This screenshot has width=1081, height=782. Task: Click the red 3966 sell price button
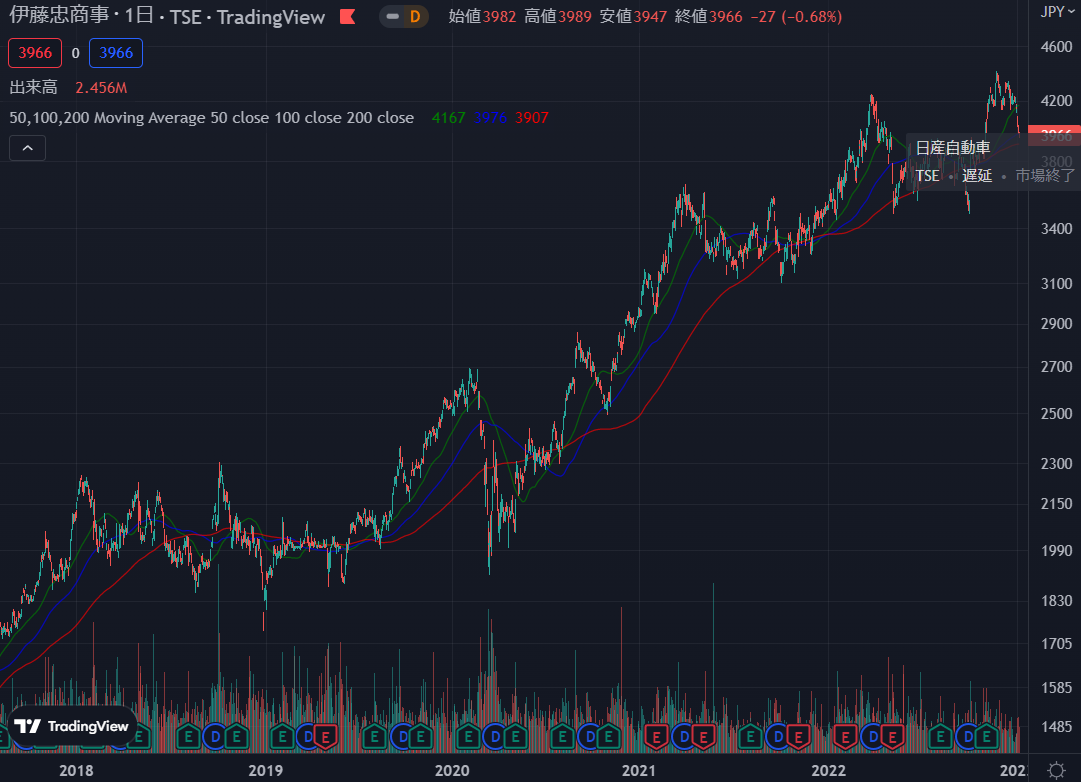pos(35,53)
